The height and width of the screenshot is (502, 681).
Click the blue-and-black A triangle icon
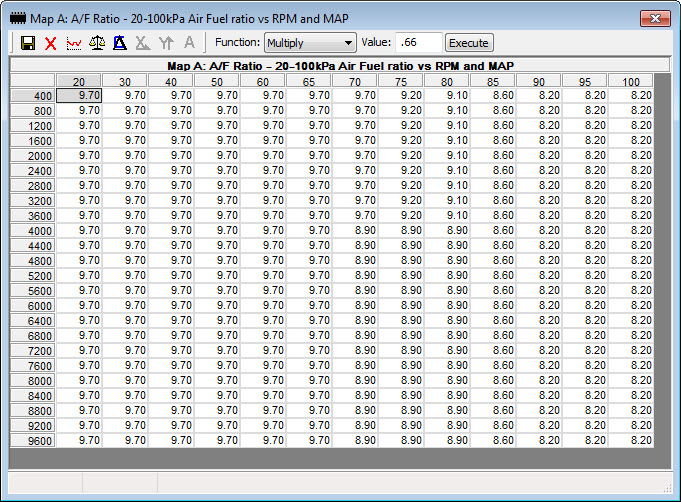(120, 43)
